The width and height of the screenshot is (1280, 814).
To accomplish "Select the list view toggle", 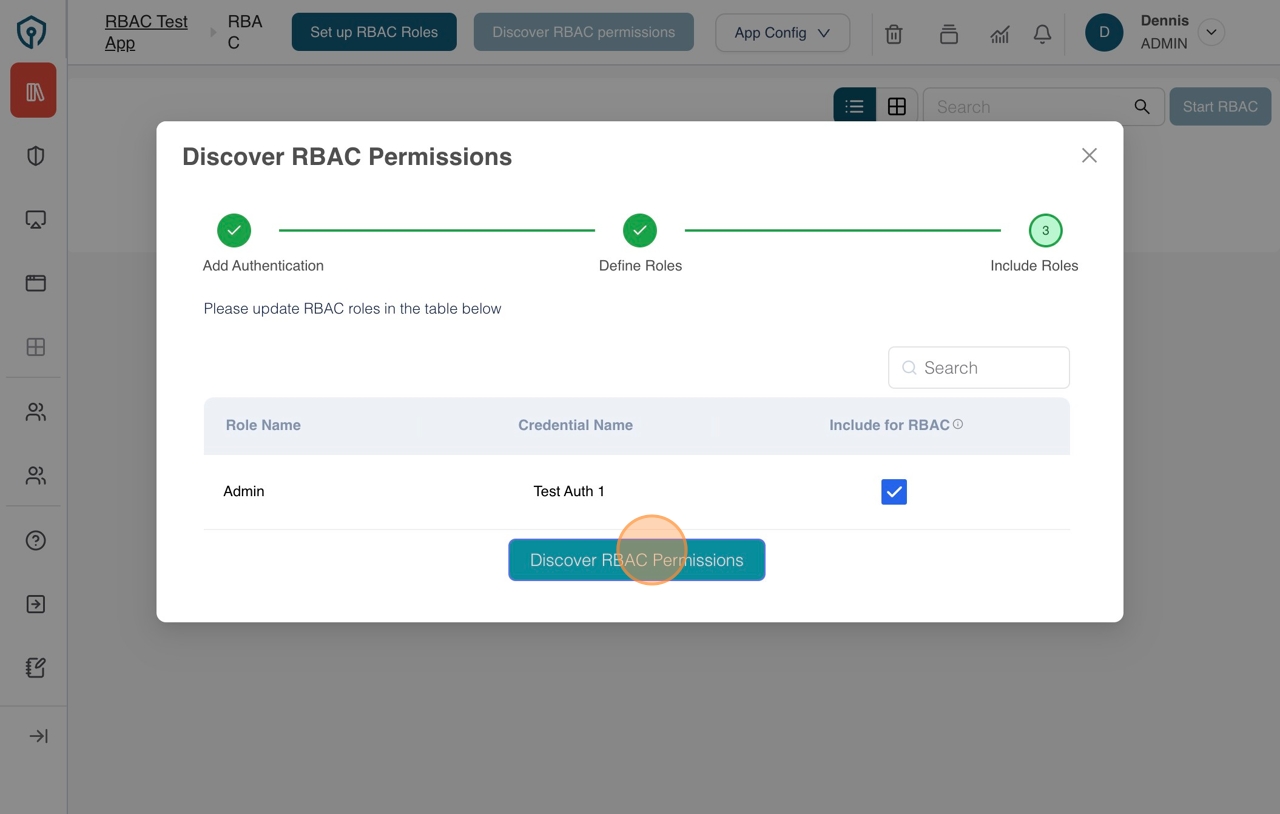I will pos(854,105).
